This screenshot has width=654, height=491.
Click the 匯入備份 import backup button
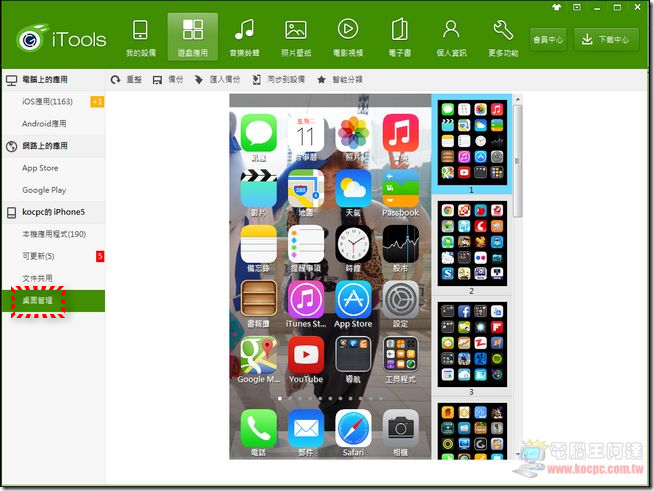pos(217,80)
